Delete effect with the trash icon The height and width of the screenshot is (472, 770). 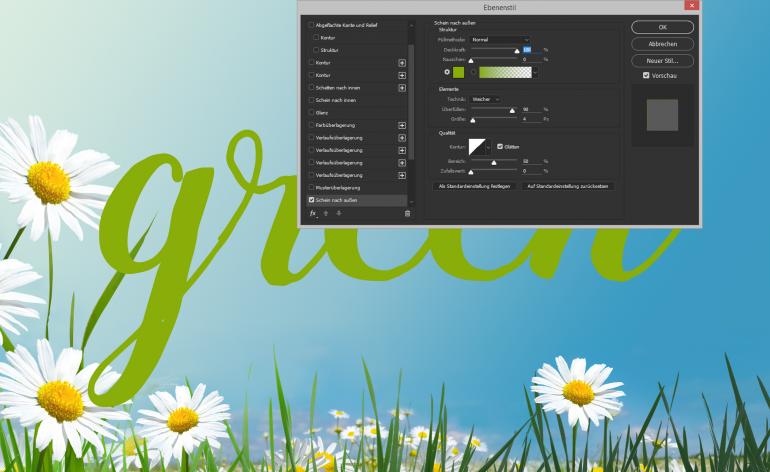[407, 213]
